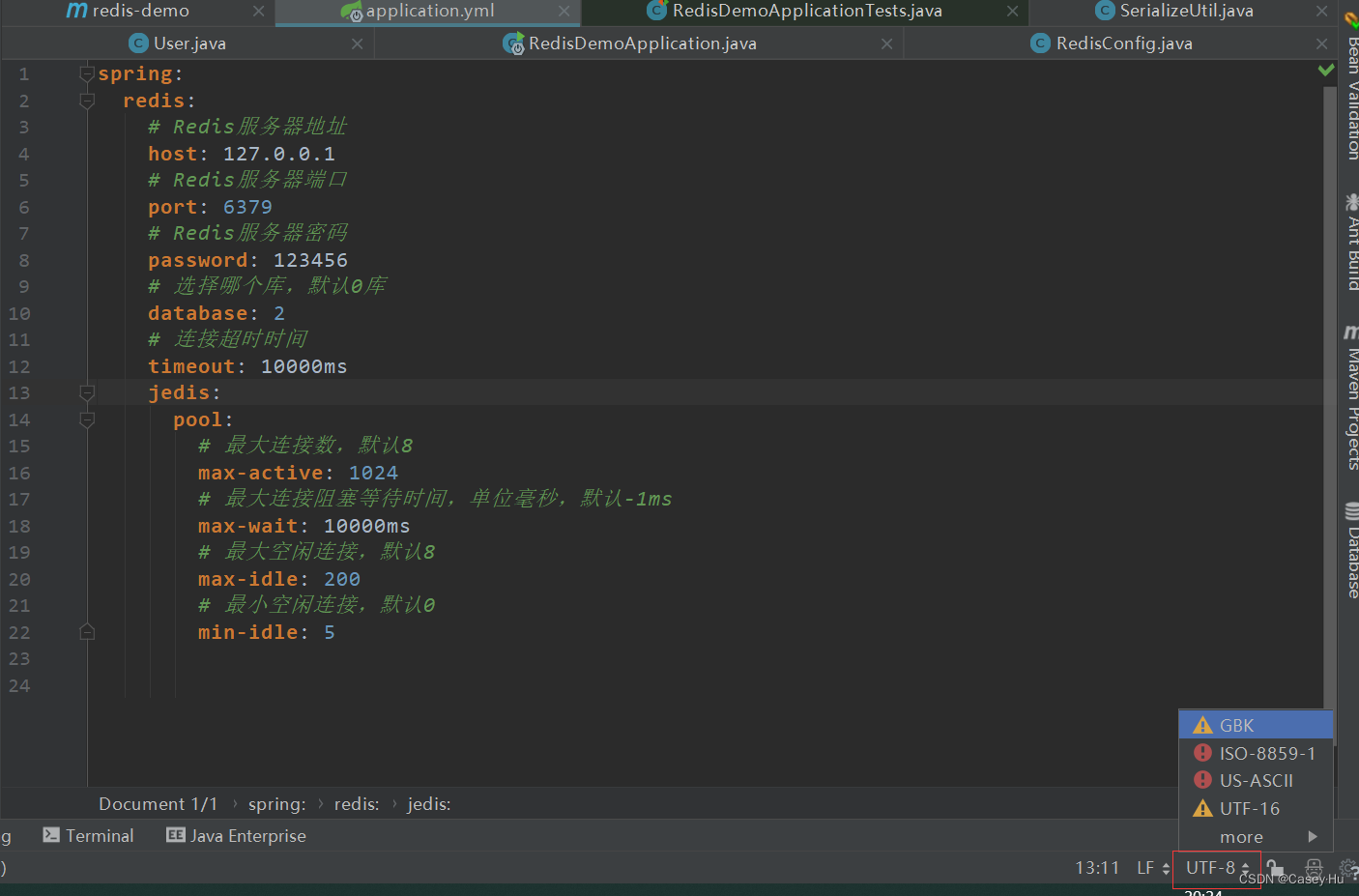The width and height of the screenshot is (1359, 896).
Task: Click the inspections status checkmark
Action: point(1326,70)
